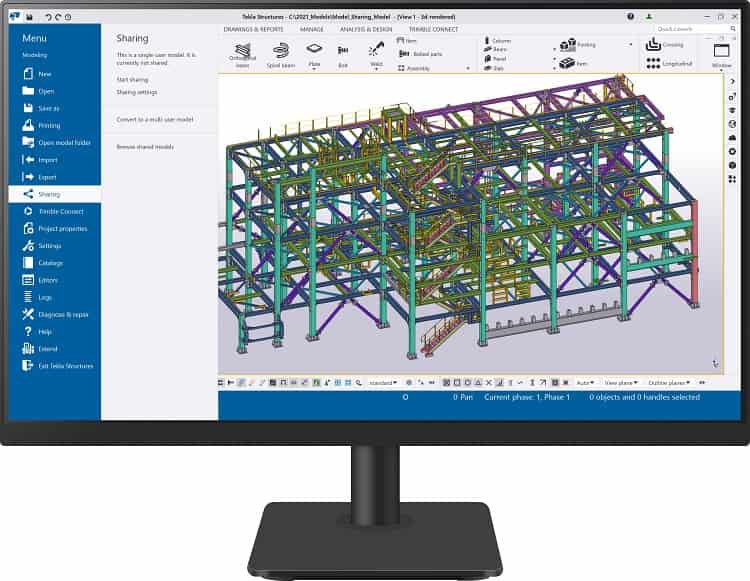750x581 pixels.
Task: Click Convert to a multi-user model
Action: 154,119
